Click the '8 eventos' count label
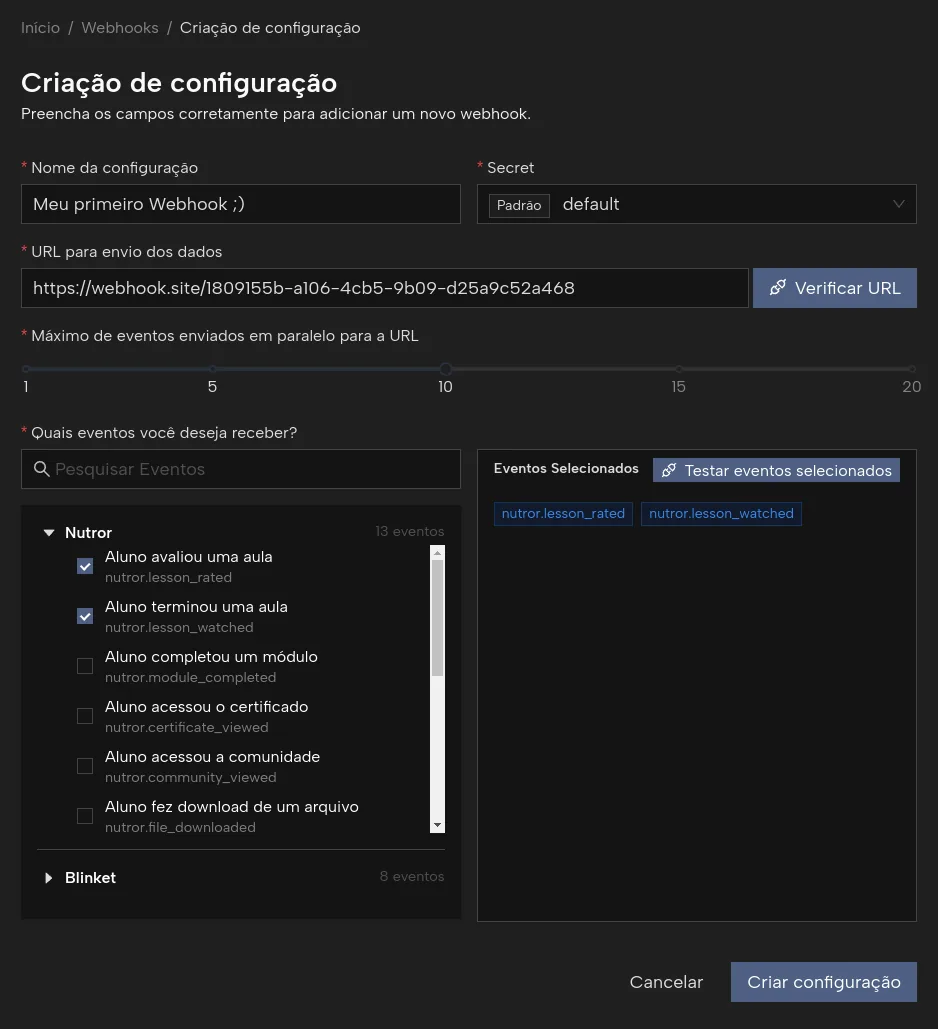Image resolution: width=938 pixels, height=1029 pixels. click(x=412, y=876)
